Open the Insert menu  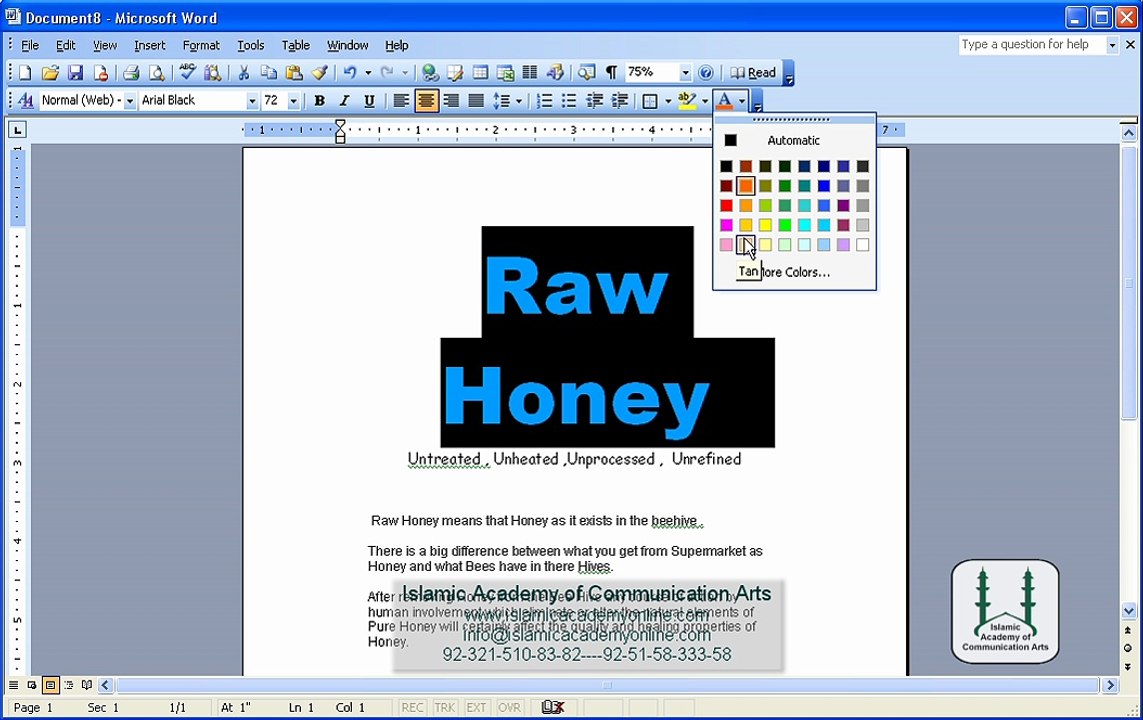pos(149,45)
